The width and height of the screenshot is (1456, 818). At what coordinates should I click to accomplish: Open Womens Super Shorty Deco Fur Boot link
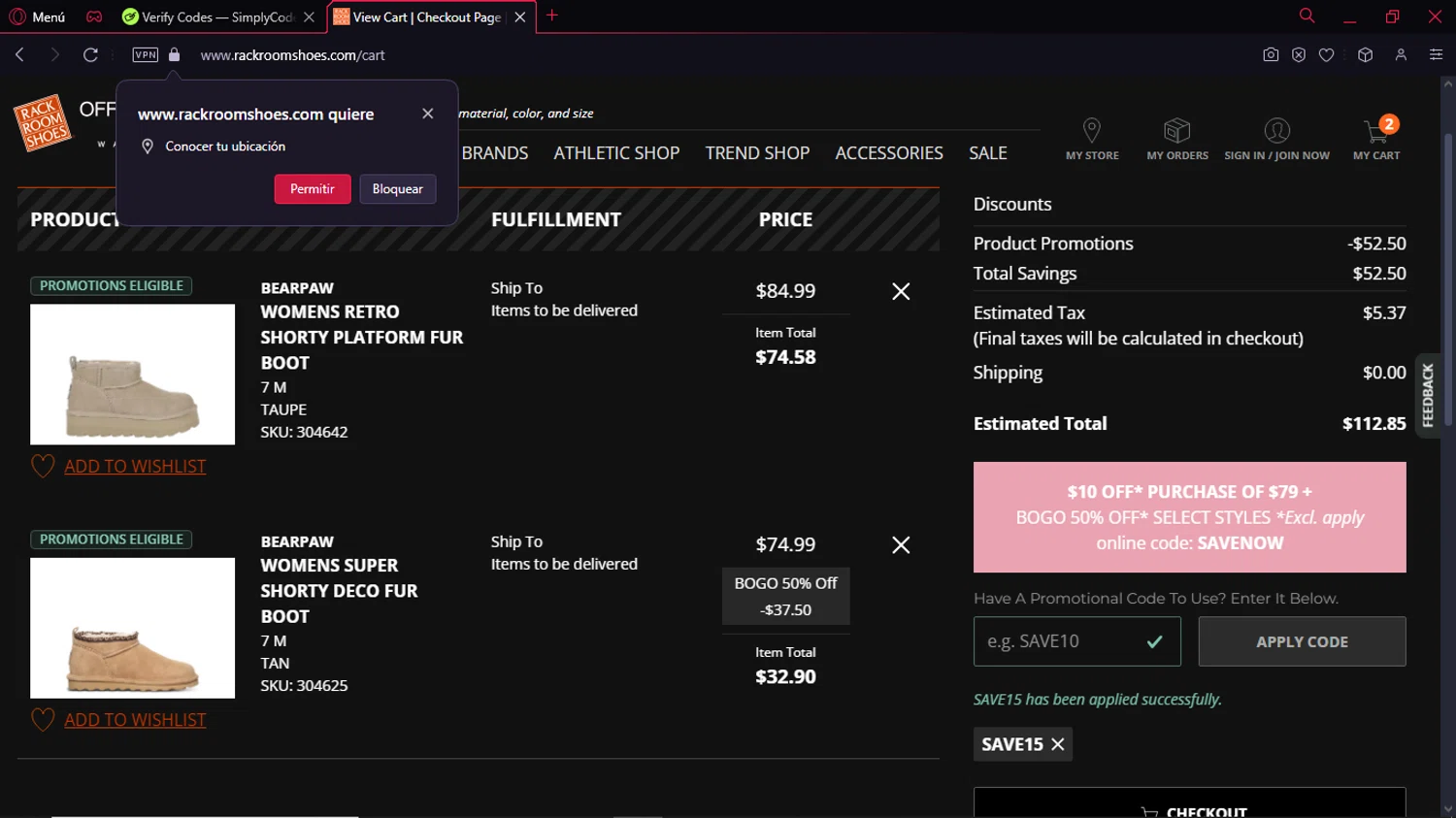[x=339, y=590]
